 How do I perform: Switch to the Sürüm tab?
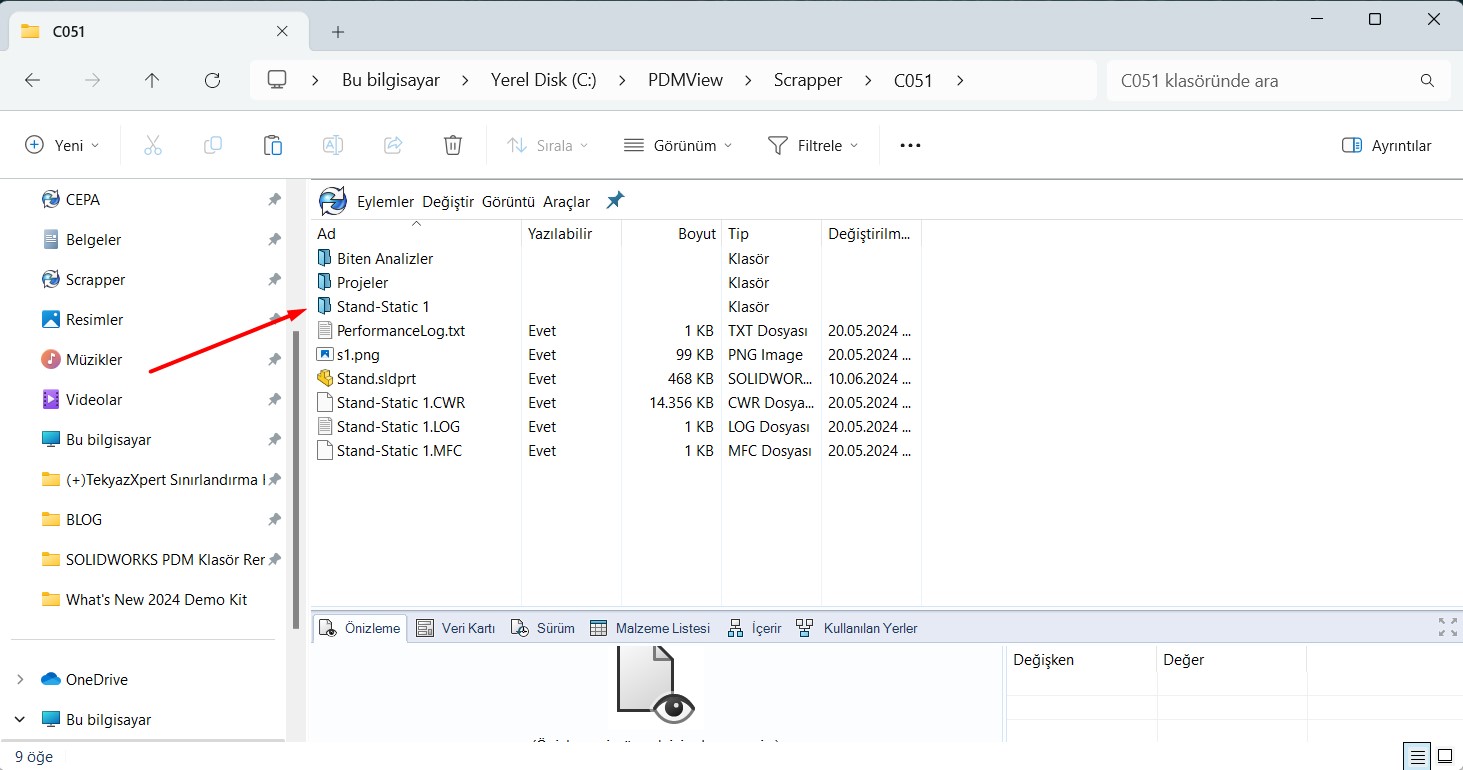543,628
